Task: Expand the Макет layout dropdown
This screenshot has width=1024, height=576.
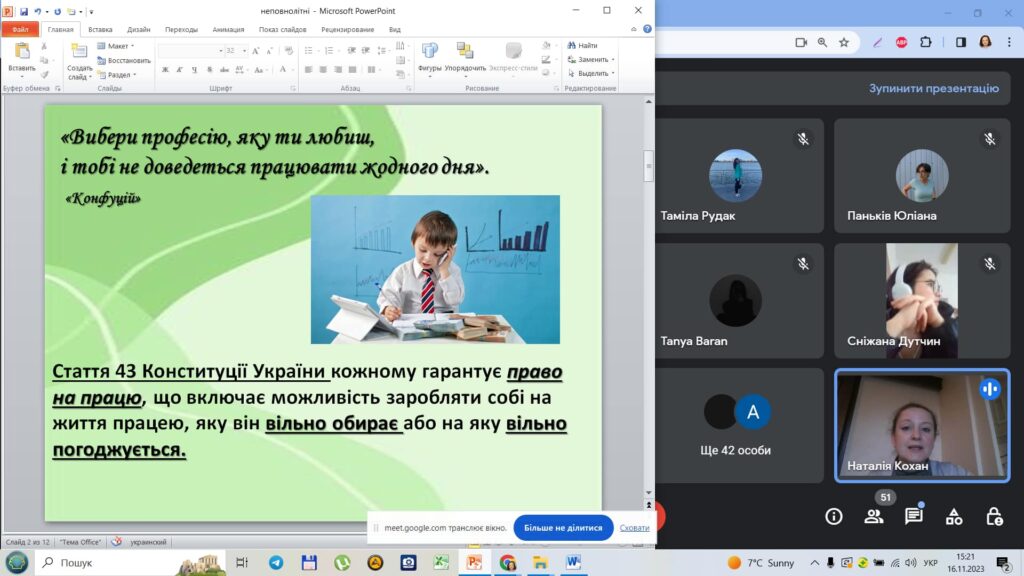Action: [x=118, y=46]
